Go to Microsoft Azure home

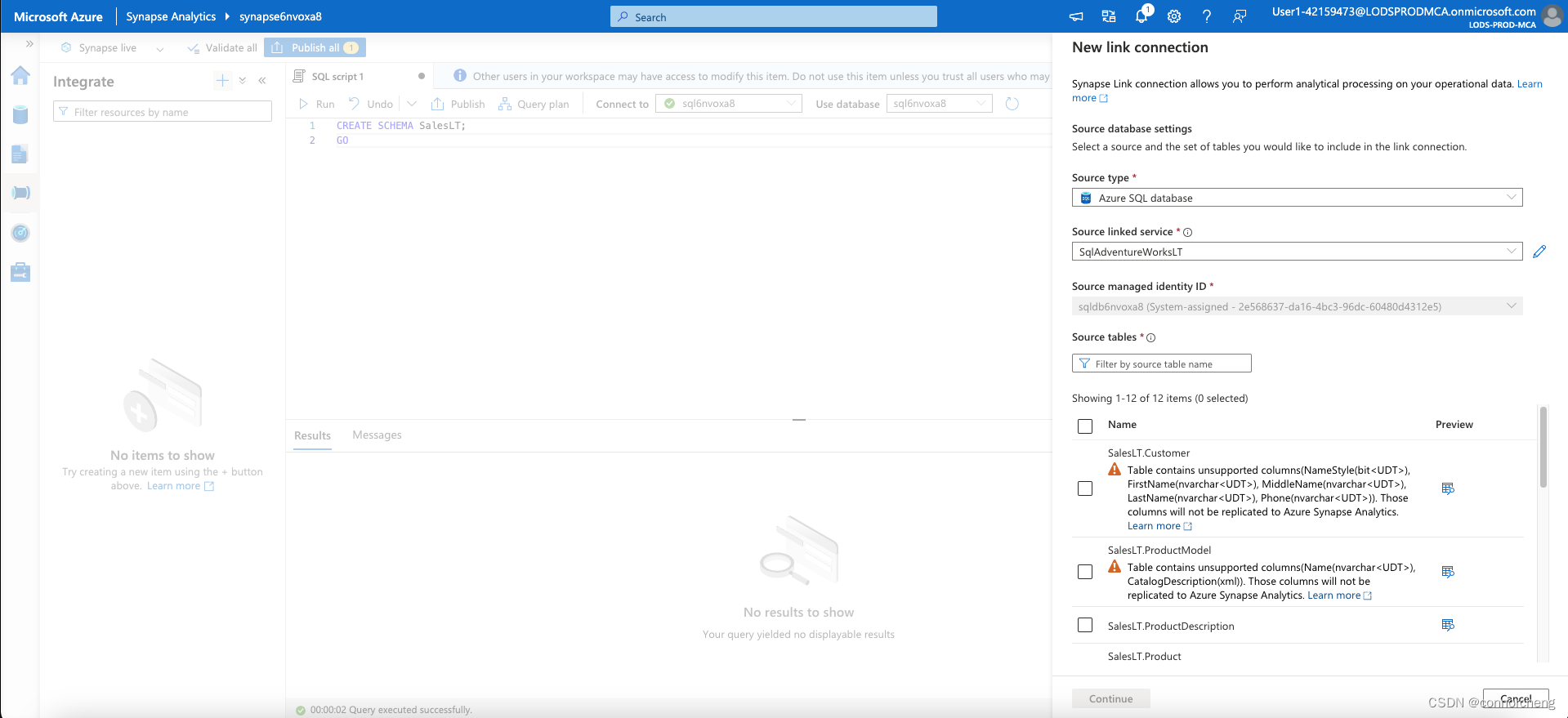58,16
